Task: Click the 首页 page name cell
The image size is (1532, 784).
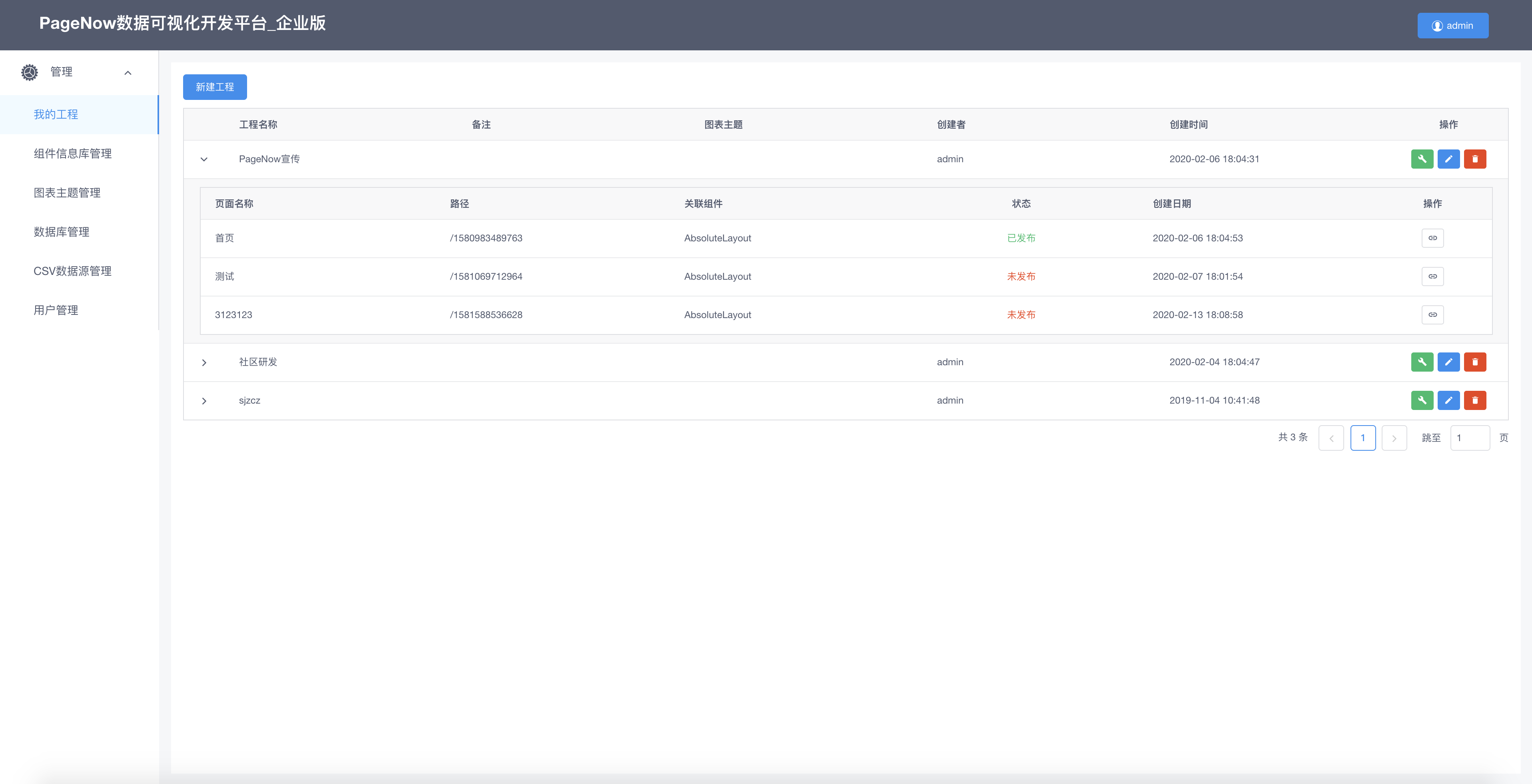Action: tap(224, 238)
